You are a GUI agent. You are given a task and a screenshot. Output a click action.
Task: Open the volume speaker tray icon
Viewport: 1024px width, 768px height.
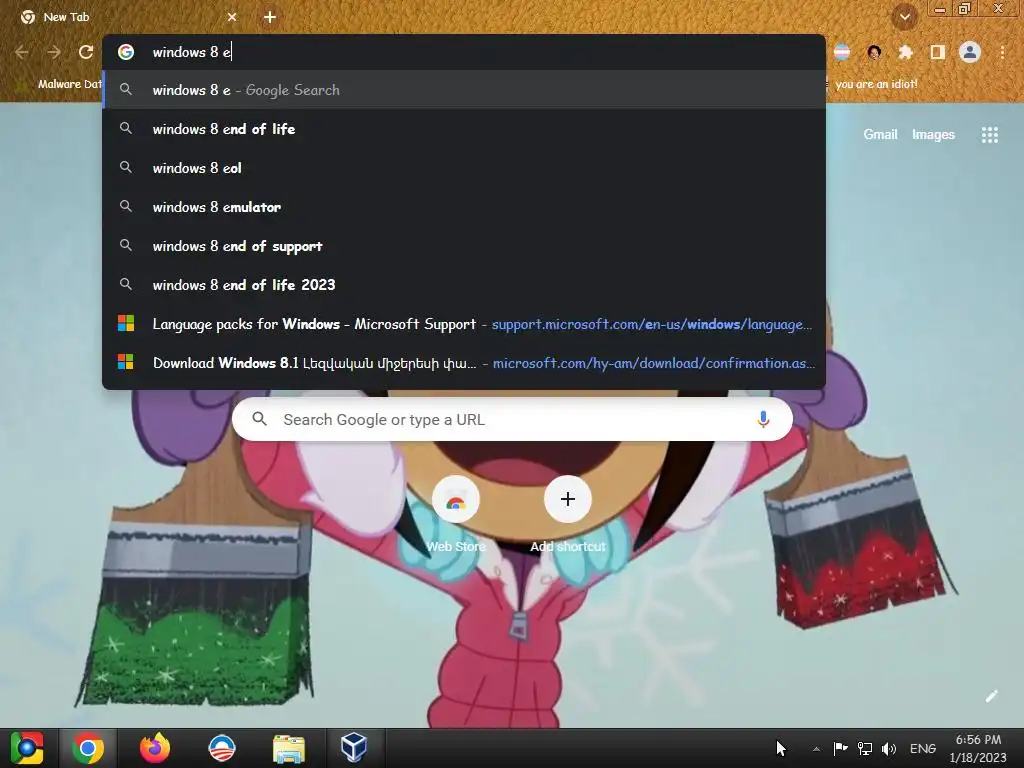(x=888, y=748)
